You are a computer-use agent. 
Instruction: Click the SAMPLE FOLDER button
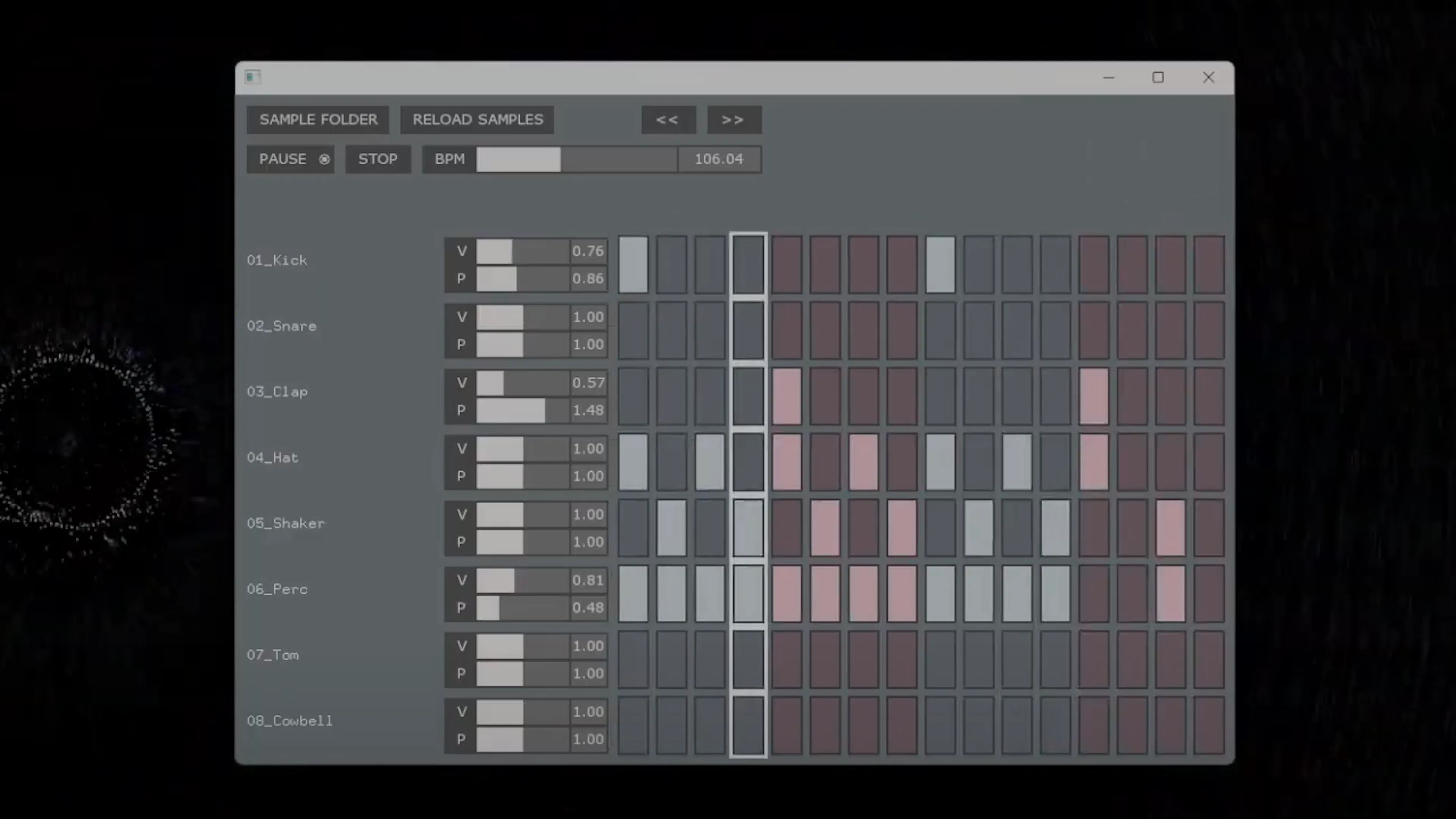(318, 120)
